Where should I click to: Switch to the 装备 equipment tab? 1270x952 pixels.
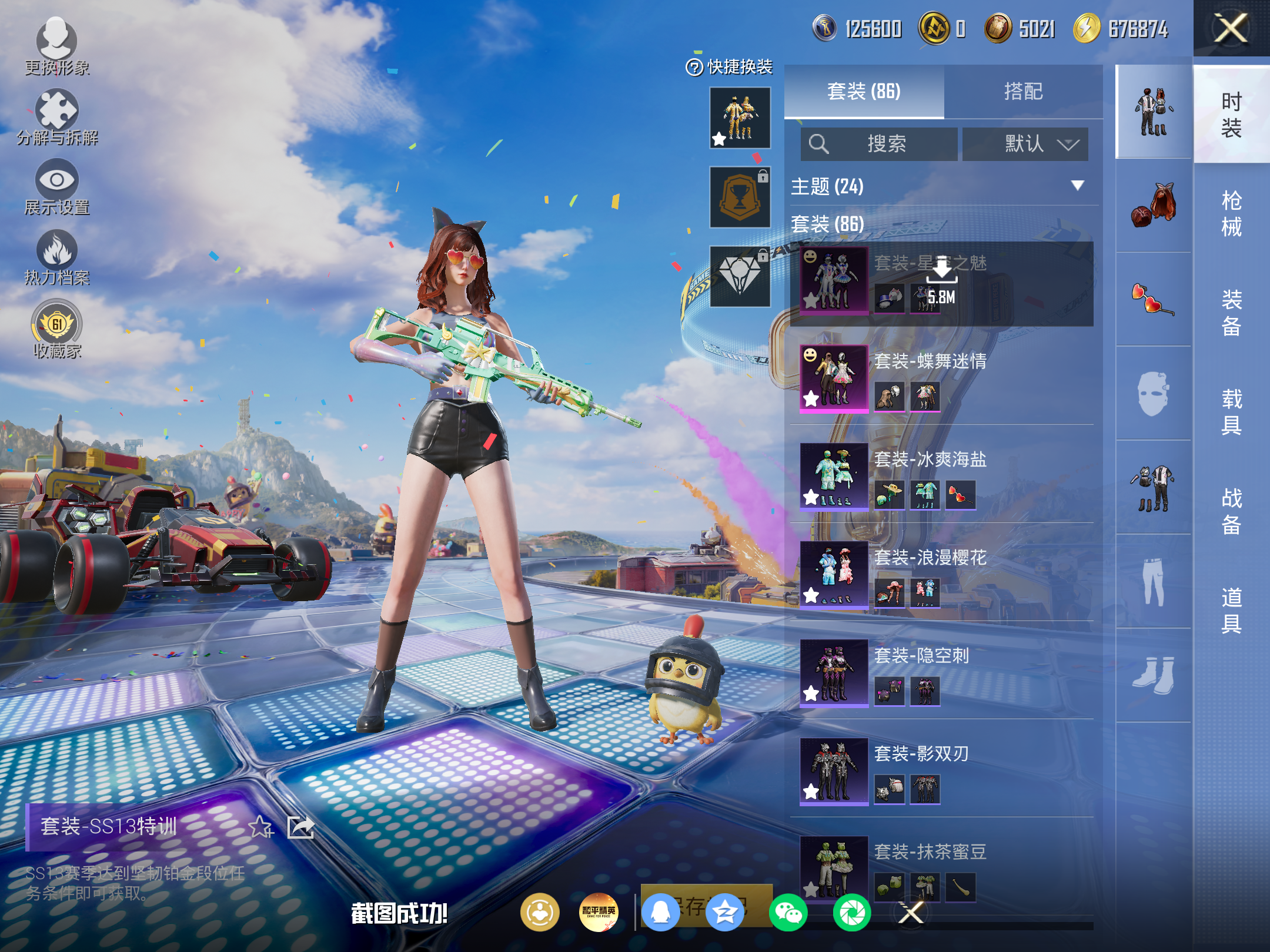pos(1232,313)
